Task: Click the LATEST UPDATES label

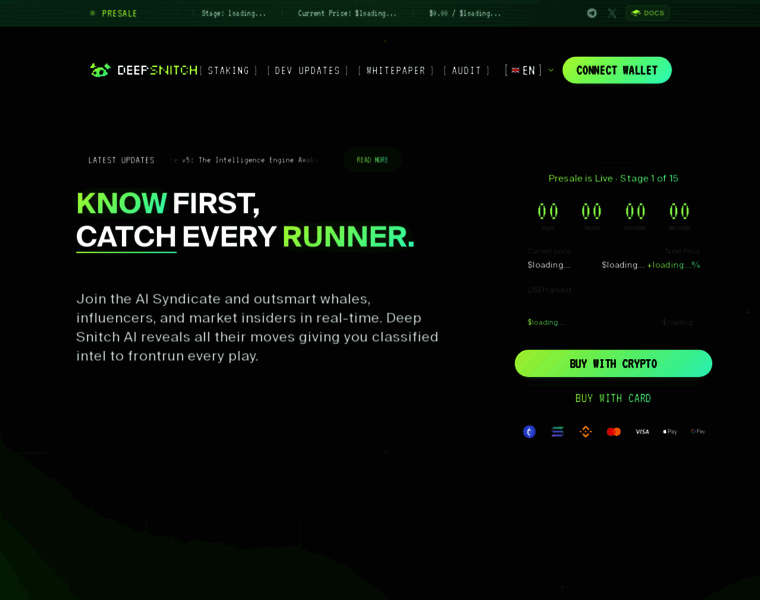Action: (x=121, y=160)
